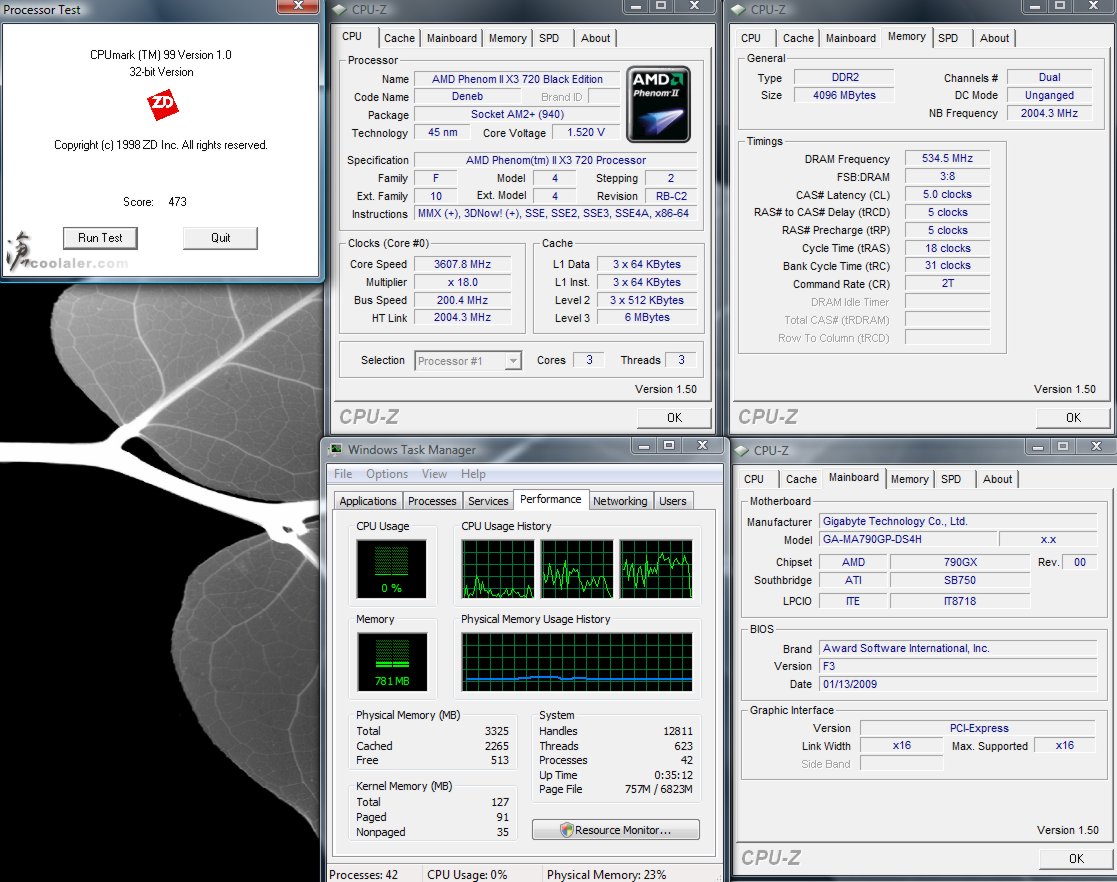
Task: Click the Physical Memory Usage History graph
Action: tap(577, 662)
